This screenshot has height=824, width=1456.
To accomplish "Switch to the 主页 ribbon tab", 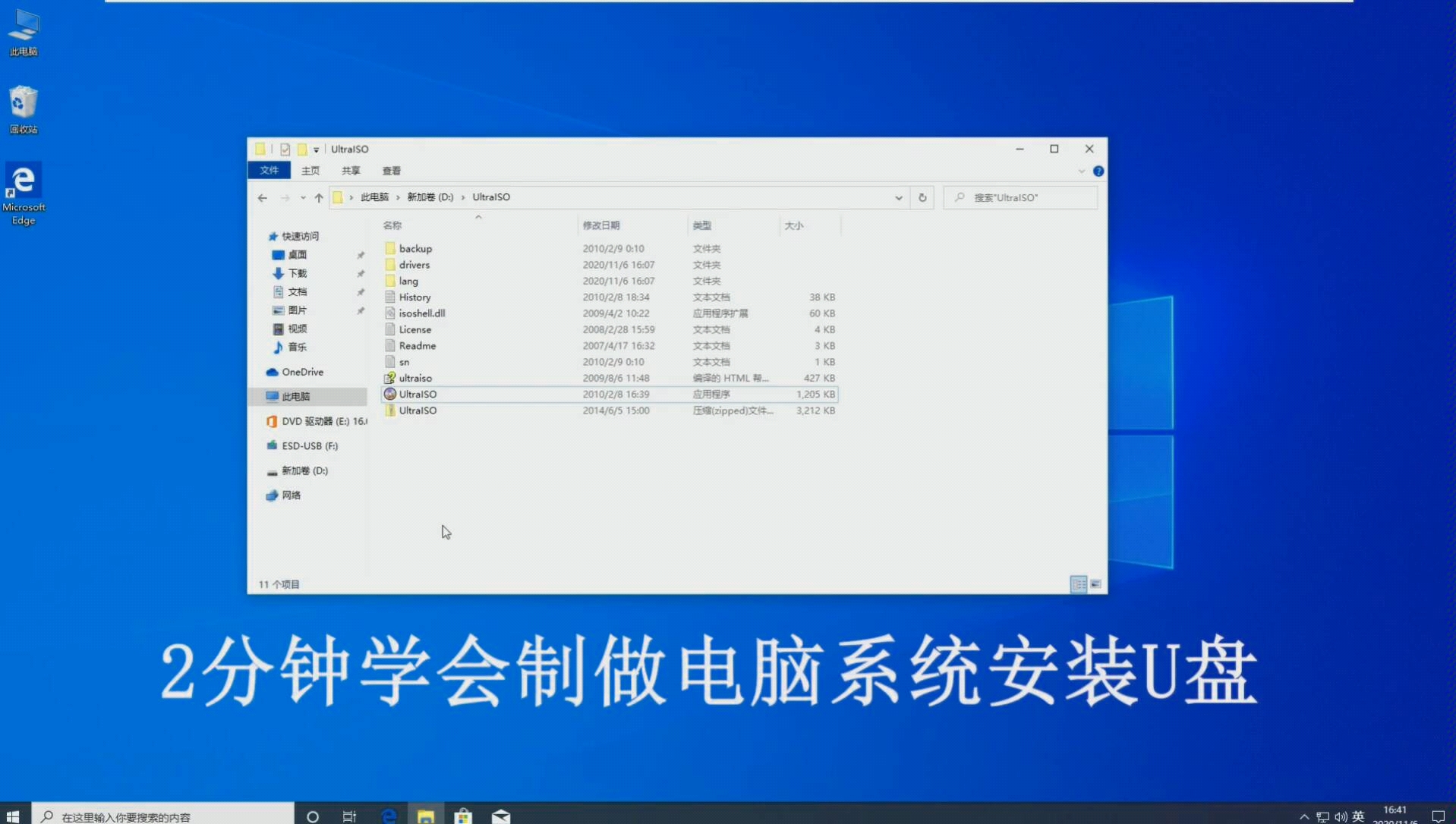I will point(310,171).
